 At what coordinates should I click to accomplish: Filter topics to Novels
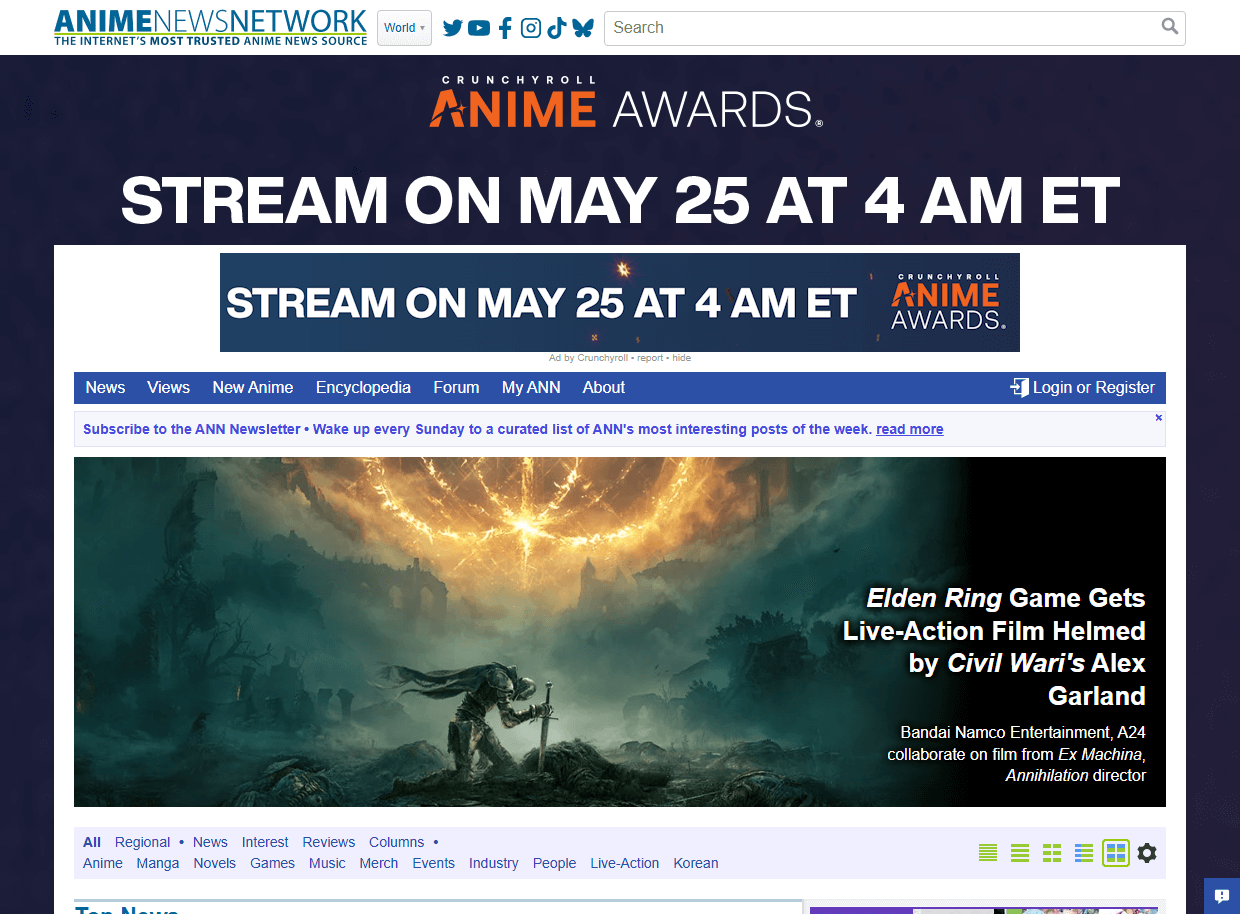215,863
